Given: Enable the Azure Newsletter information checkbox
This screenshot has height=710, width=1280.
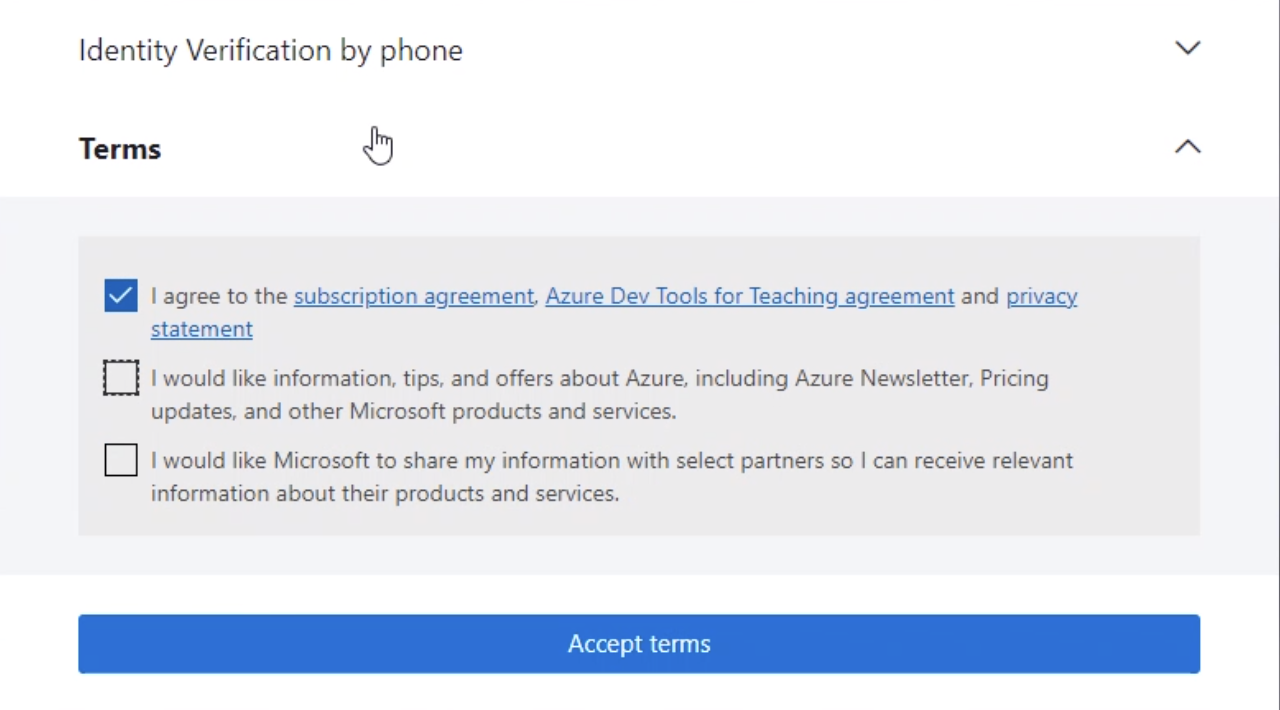Looking at the screenshot, I should (121, 378).
